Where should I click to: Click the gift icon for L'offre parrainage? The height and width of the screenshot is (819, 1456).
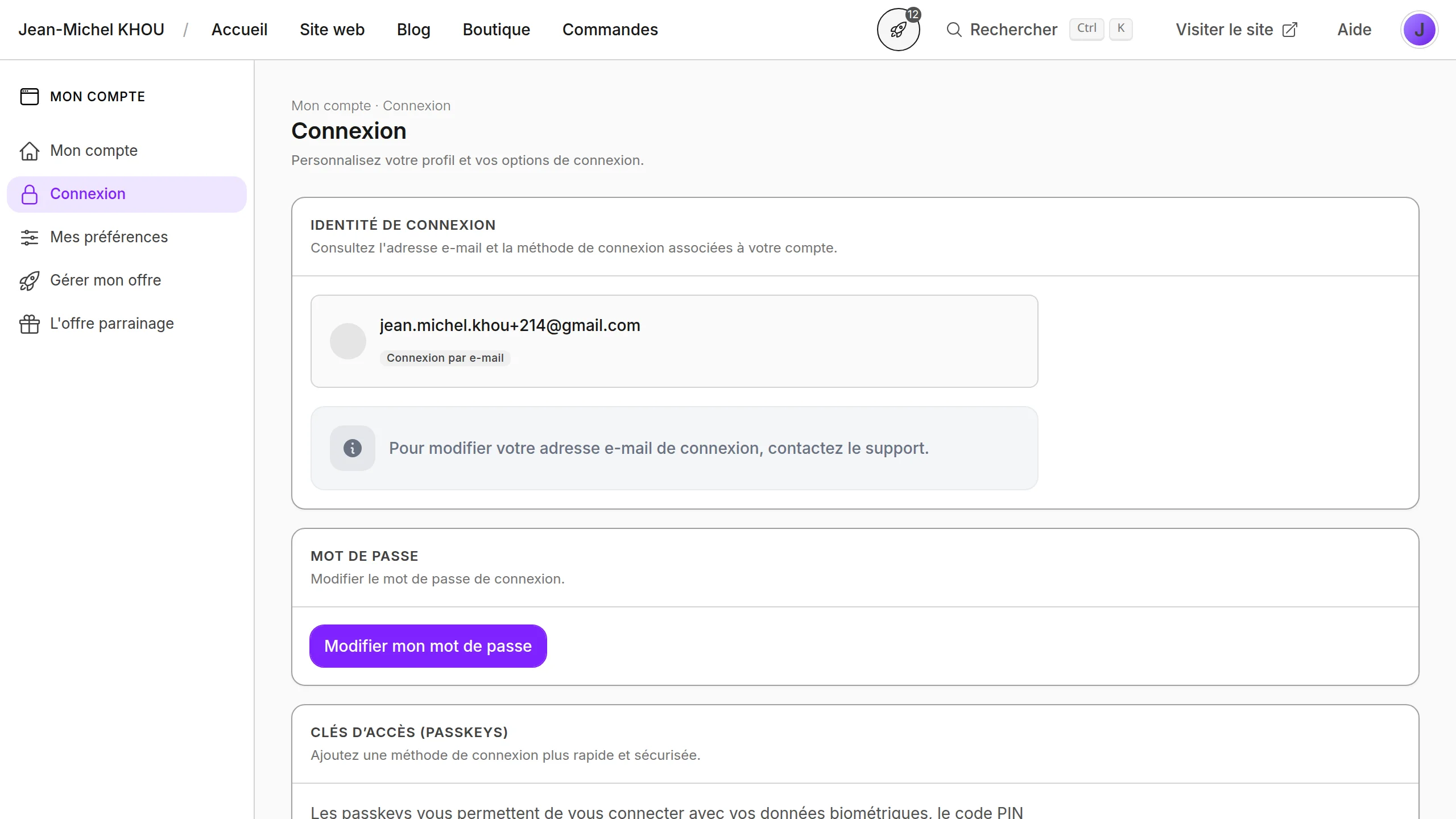30,324
